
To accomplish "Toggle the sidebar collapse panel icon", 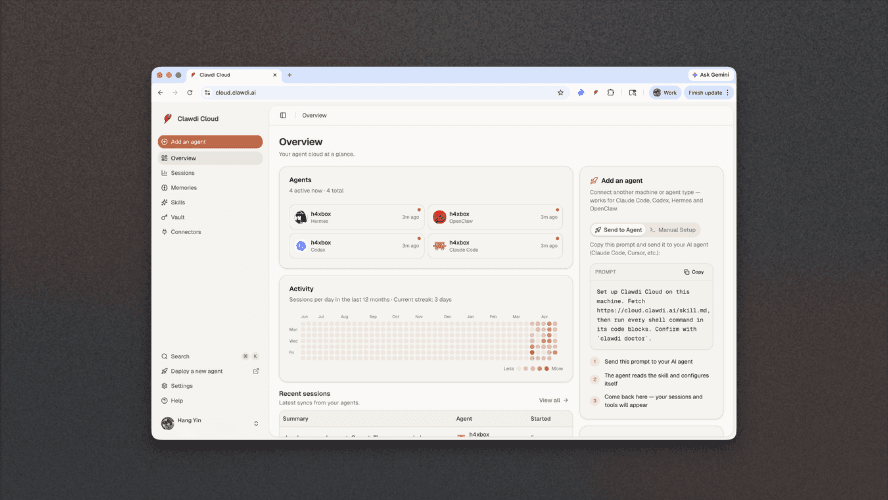I will tap(283, 115).
